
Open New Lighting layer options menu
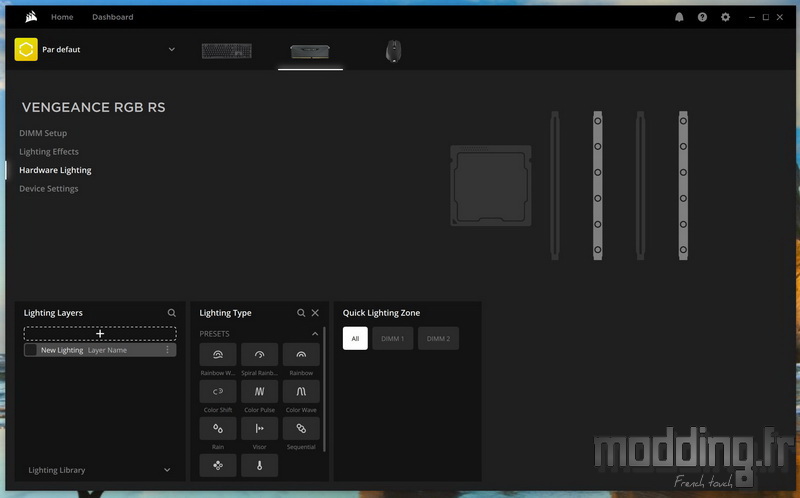[x=167, y=350]
